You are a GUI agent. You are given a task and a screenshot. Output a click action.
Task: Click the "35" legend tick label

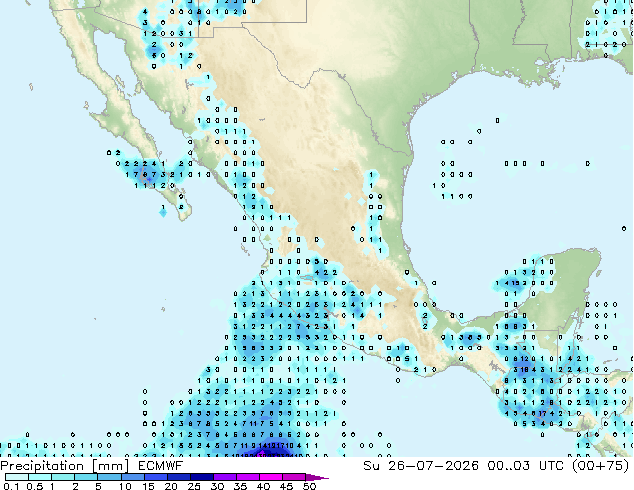coord(240,486)
